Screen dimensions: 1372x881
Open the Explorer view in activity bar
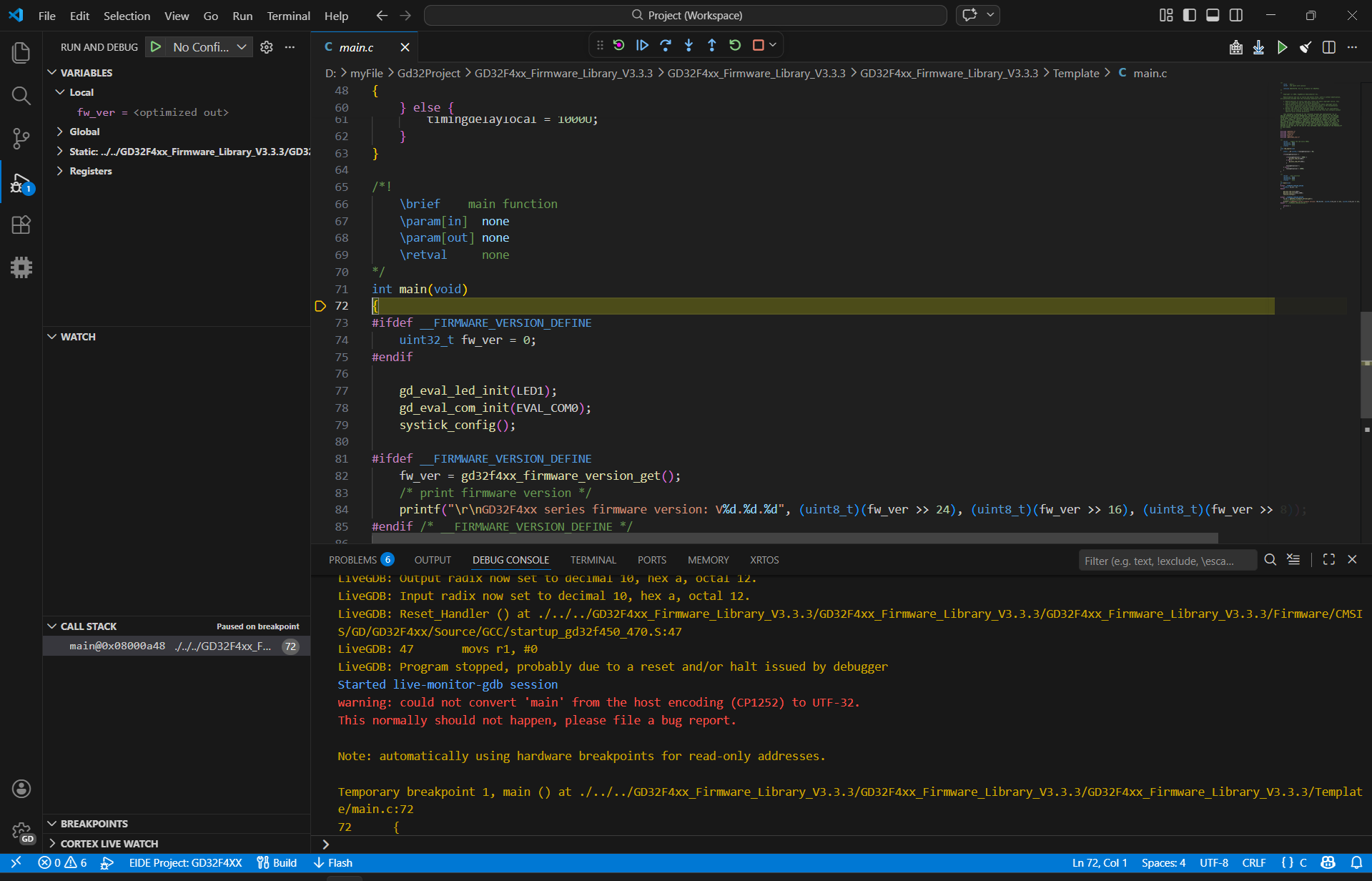[x=21, y=53]
